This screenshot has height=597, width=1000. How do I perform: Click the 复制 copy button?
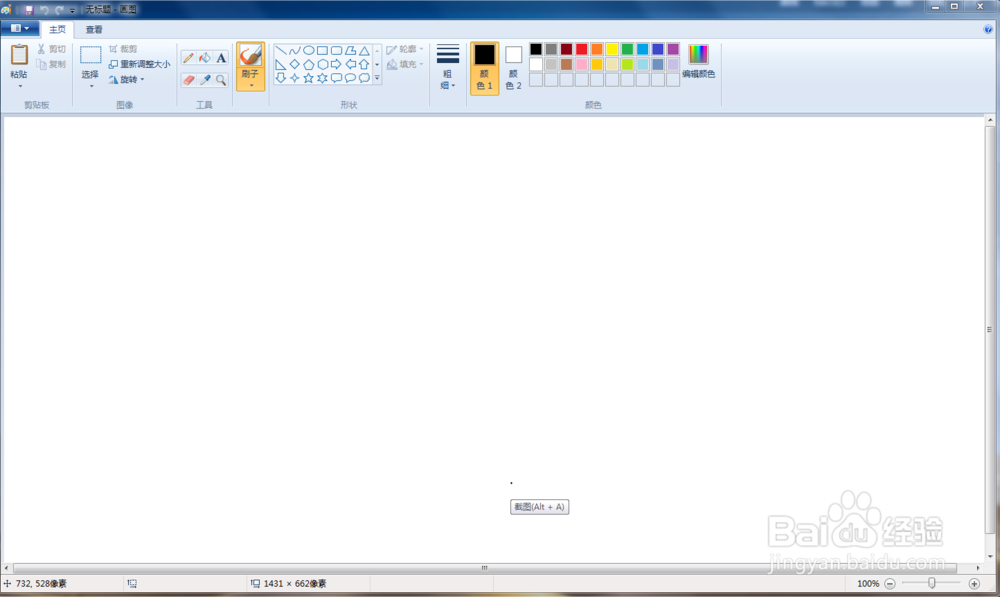tap(51, 64)
